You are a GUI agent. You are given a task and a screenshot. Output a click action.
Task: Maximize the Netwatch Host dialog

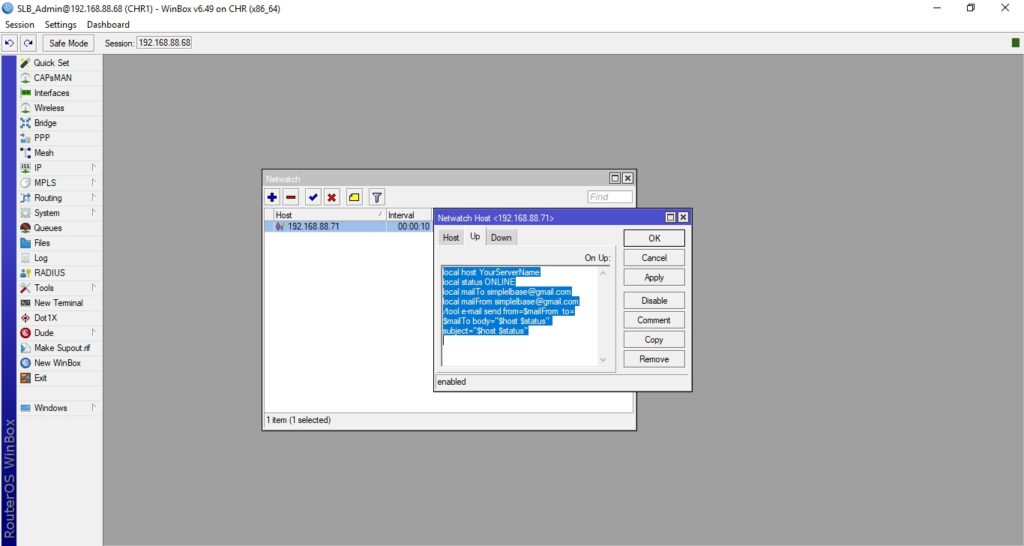(x=671, y=217)
